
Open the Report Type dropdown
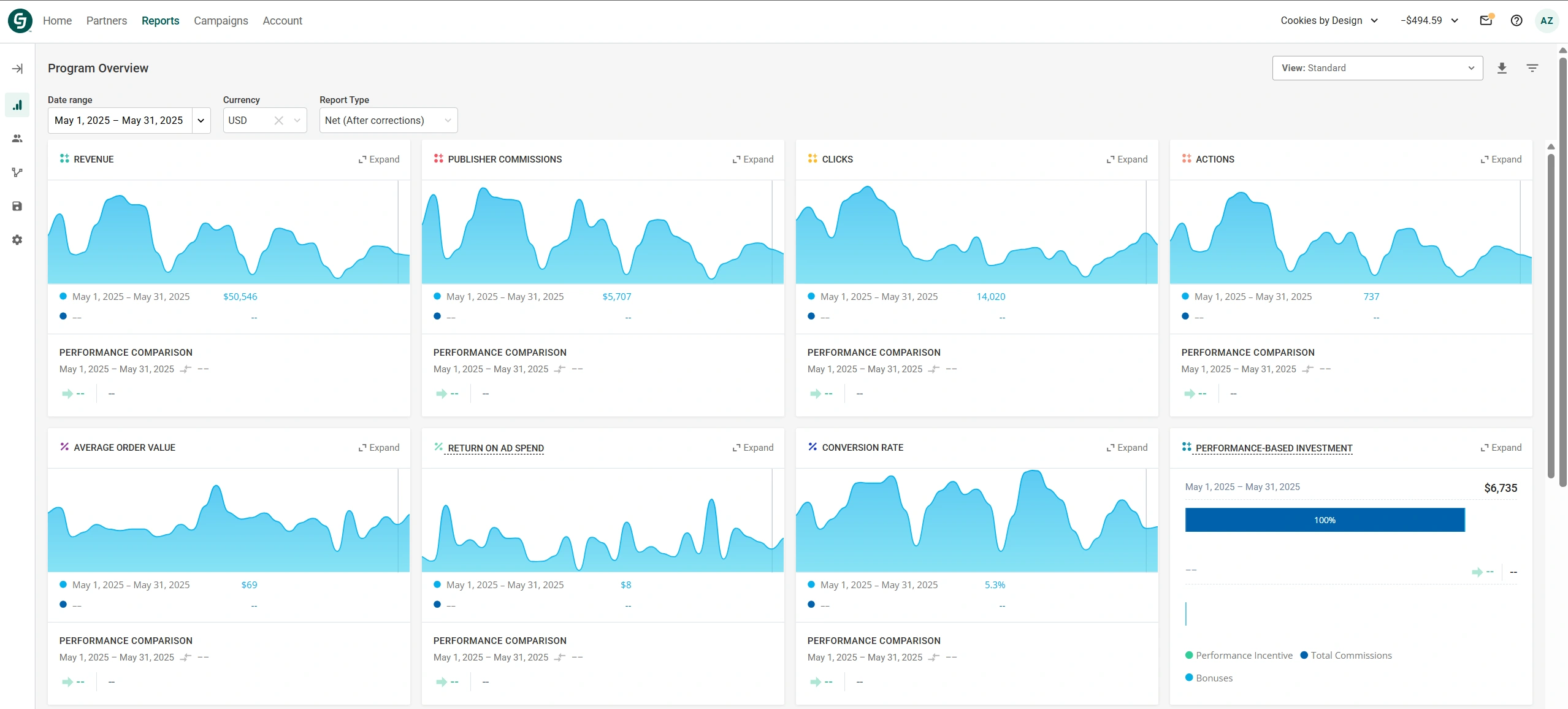(x=388, y=120)
